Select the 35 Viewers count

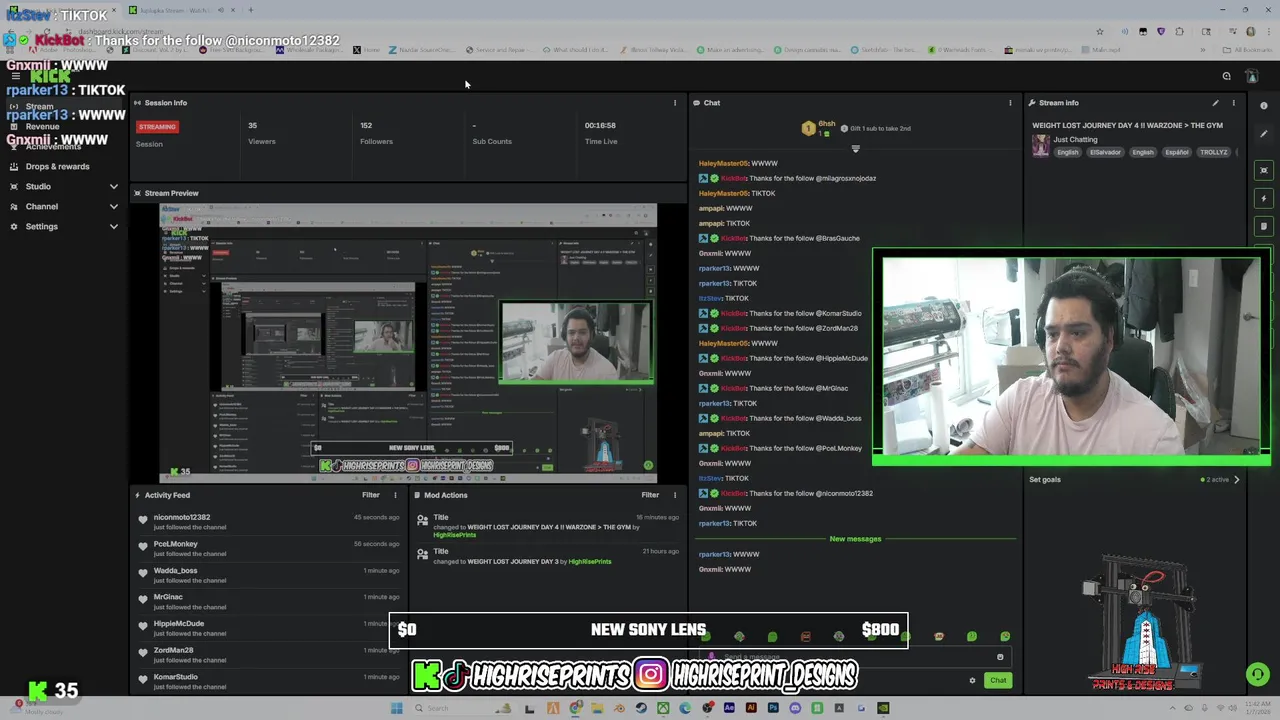tap(253, 125)
